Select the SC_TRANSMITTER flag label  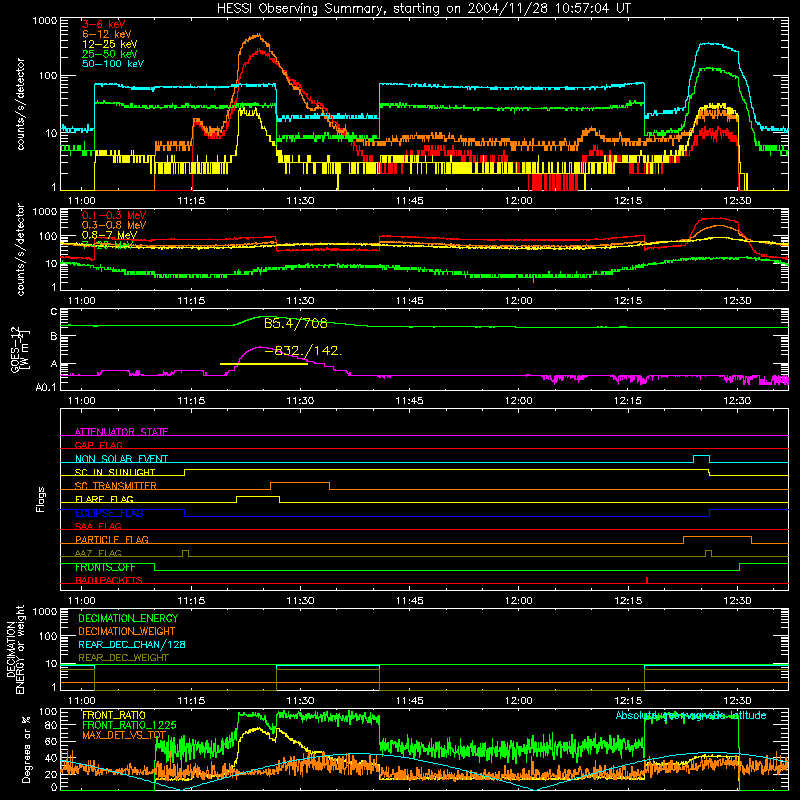coord(115,485)
